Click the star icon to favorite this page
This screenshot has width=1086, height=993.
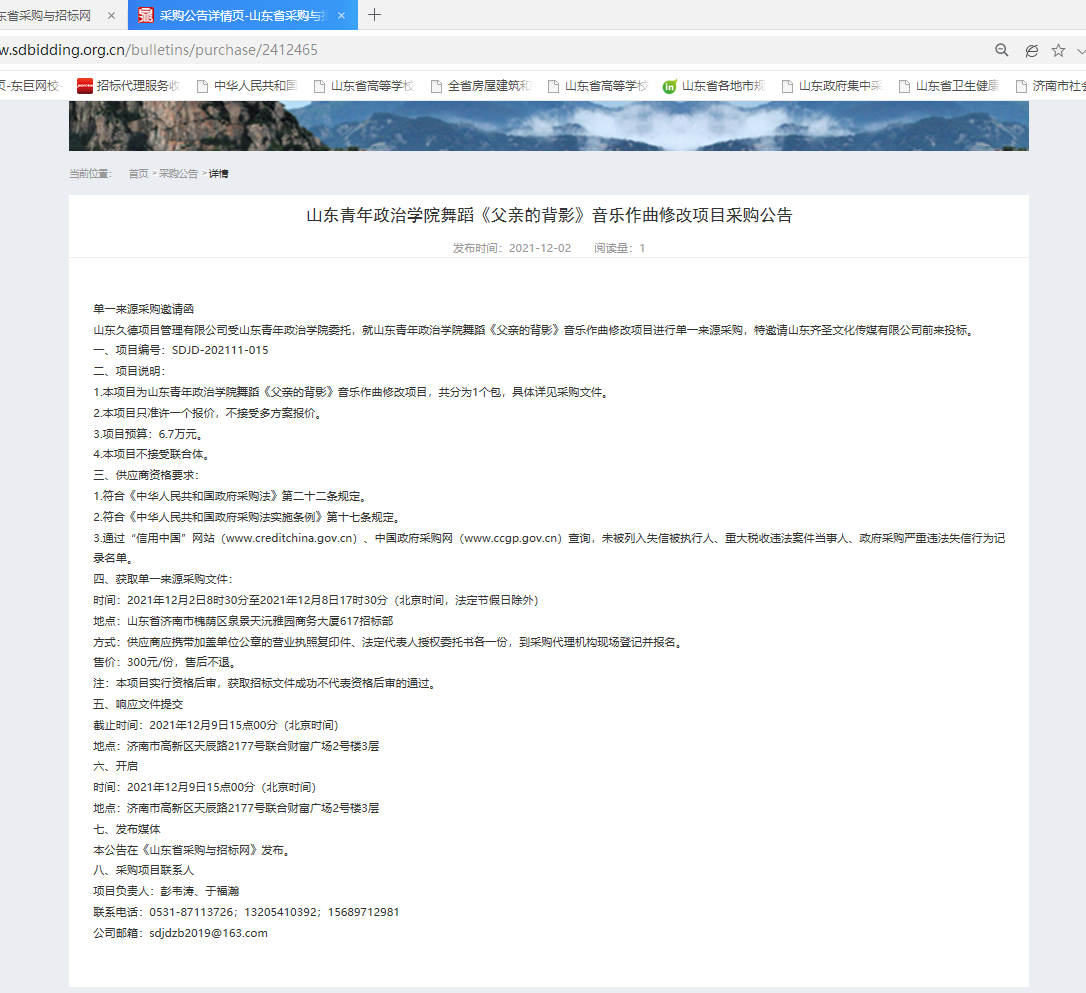tap(1058, 50)
